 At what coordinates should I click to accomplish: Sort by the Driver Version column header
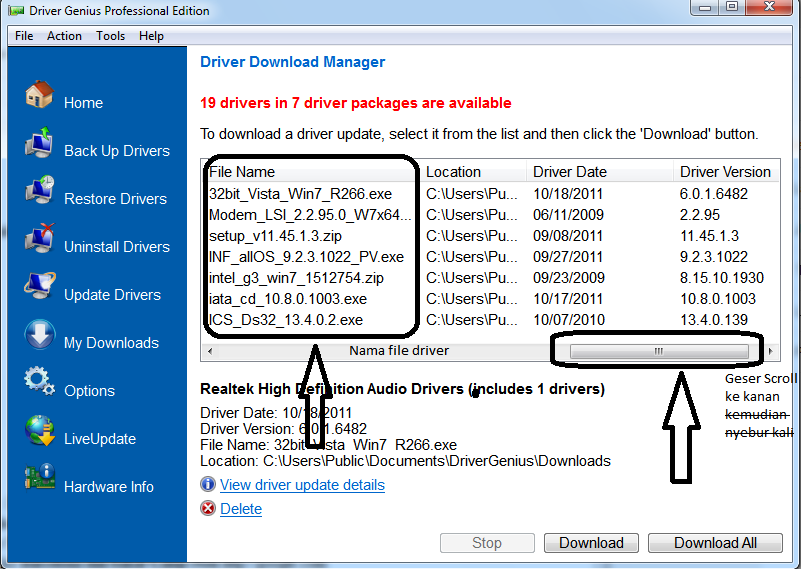(726, 172)
